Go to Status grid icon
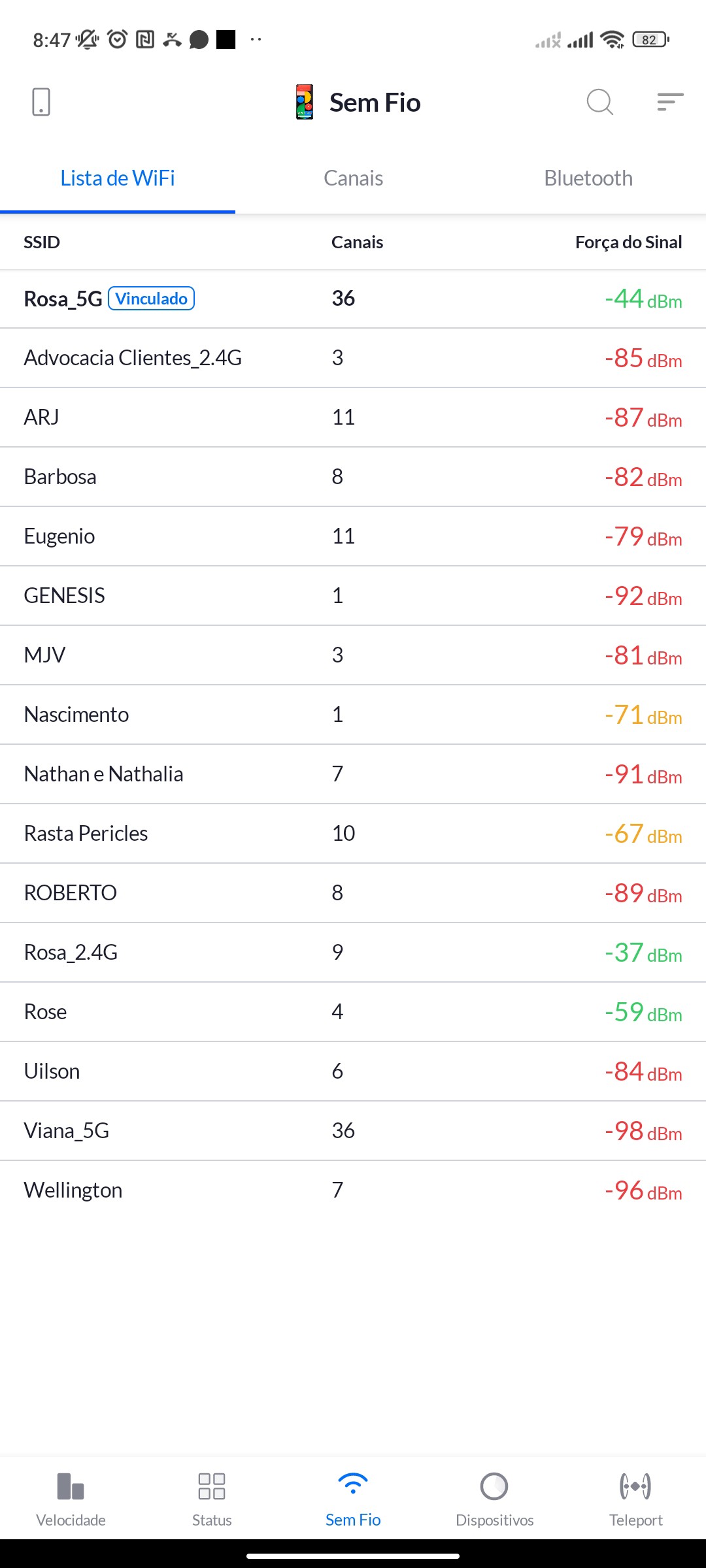706x1568 pixels. [212, 1486]
